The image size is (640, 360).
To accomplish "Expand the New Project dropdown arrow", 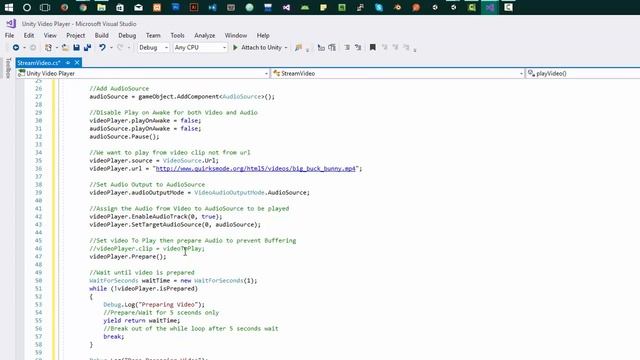I will click(56, 48).
